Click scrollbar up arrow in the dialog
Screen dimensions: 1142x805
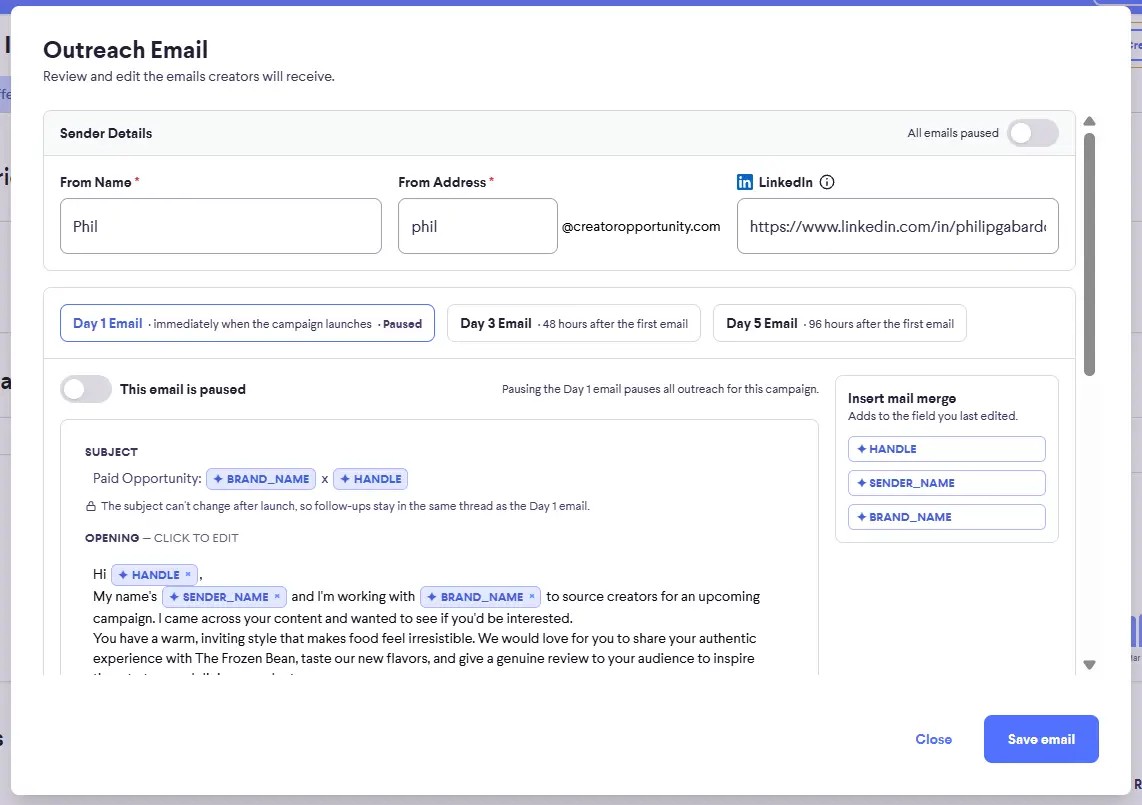(1090, 121)
